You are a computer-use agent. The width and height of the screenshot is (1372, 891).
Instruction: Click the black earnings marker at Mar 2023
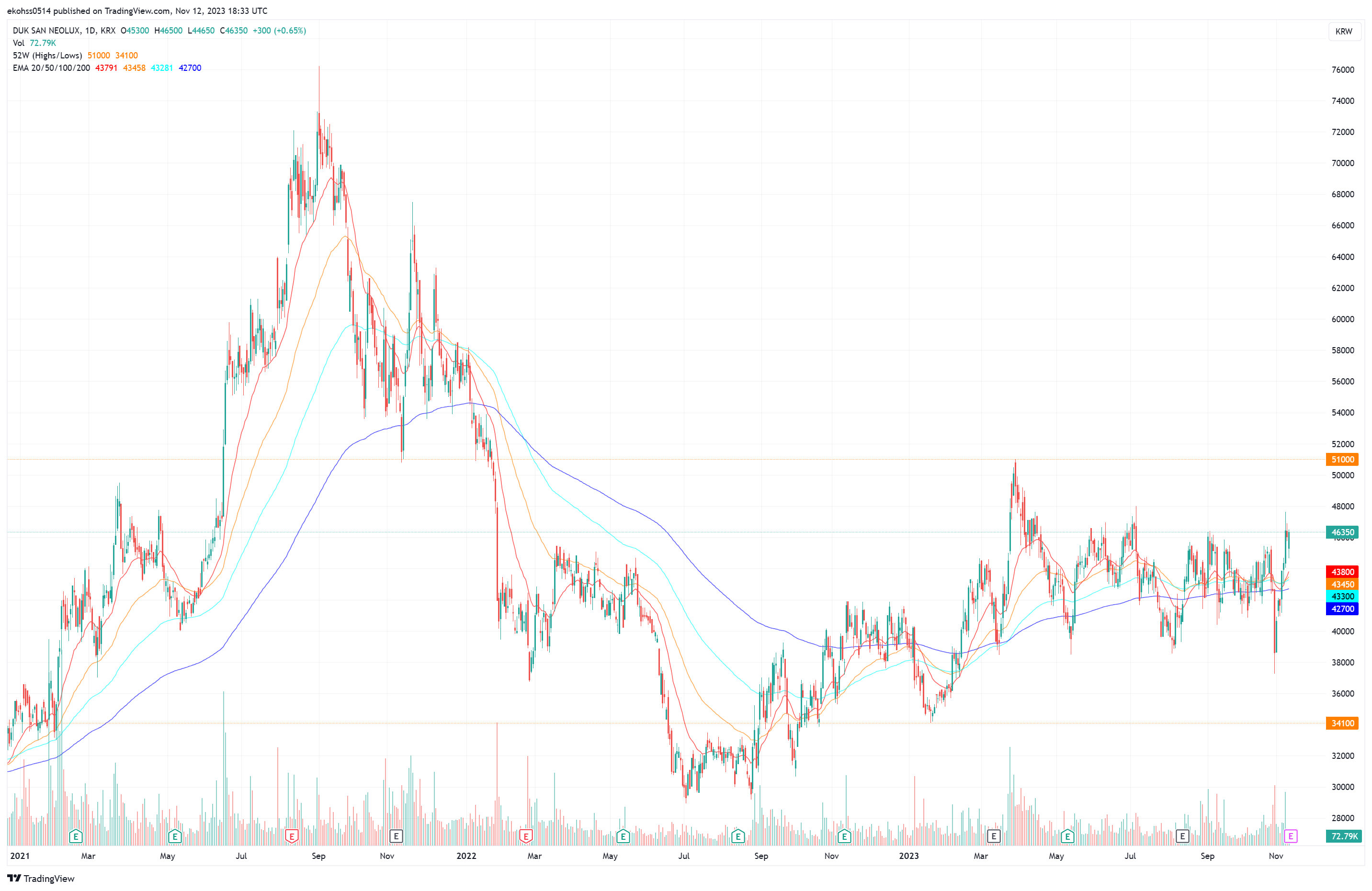click(993, 835)
